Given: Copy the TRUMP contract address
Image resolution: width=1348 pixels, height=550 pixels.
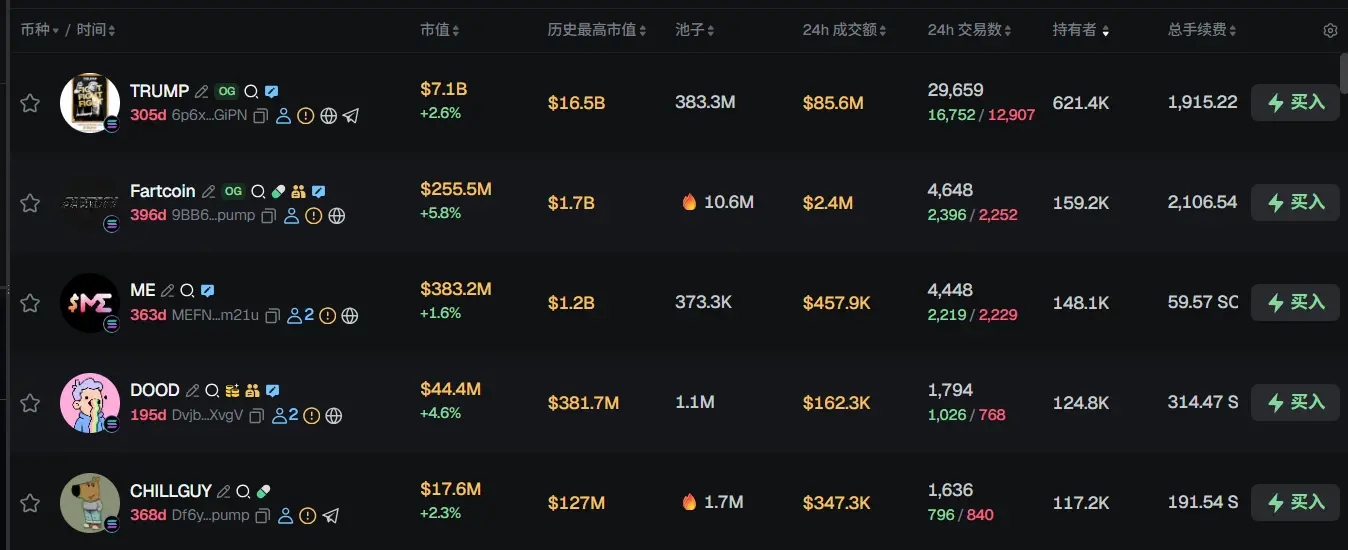Looking at the screenshot, I should tap(261, 116).
